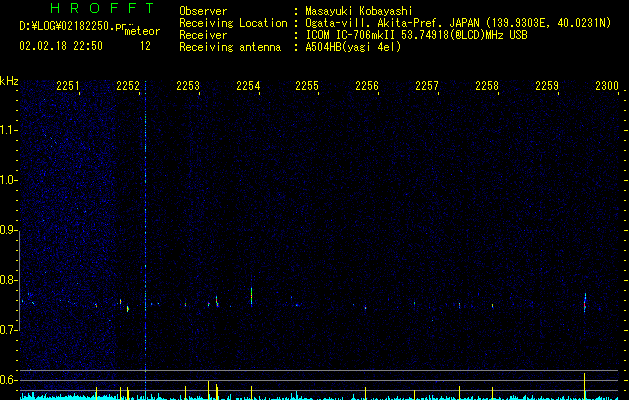
Task: Click the 1.1 kHz frequency axis label
Action: coord(8,130)
